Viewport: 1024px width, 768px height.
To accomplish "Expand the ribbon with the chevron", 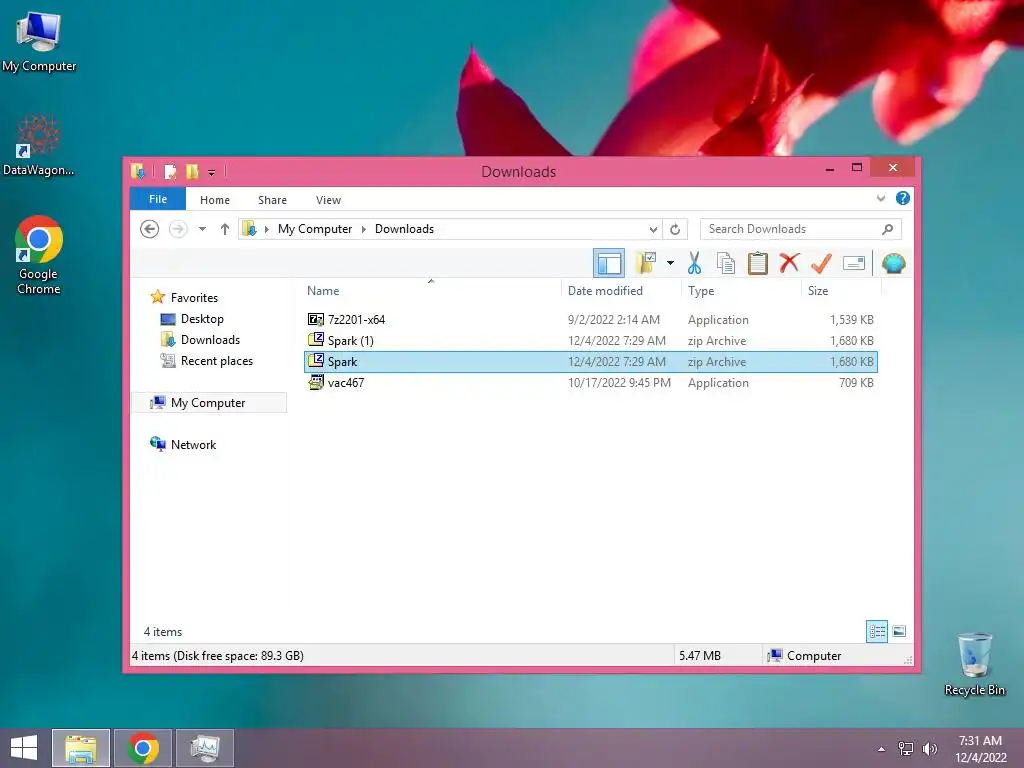I will (880, 199).
